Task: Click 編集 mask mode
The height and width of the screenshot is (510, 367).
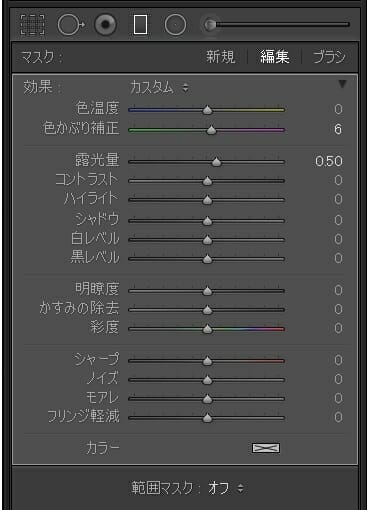Action: click(x=274, y=57)
